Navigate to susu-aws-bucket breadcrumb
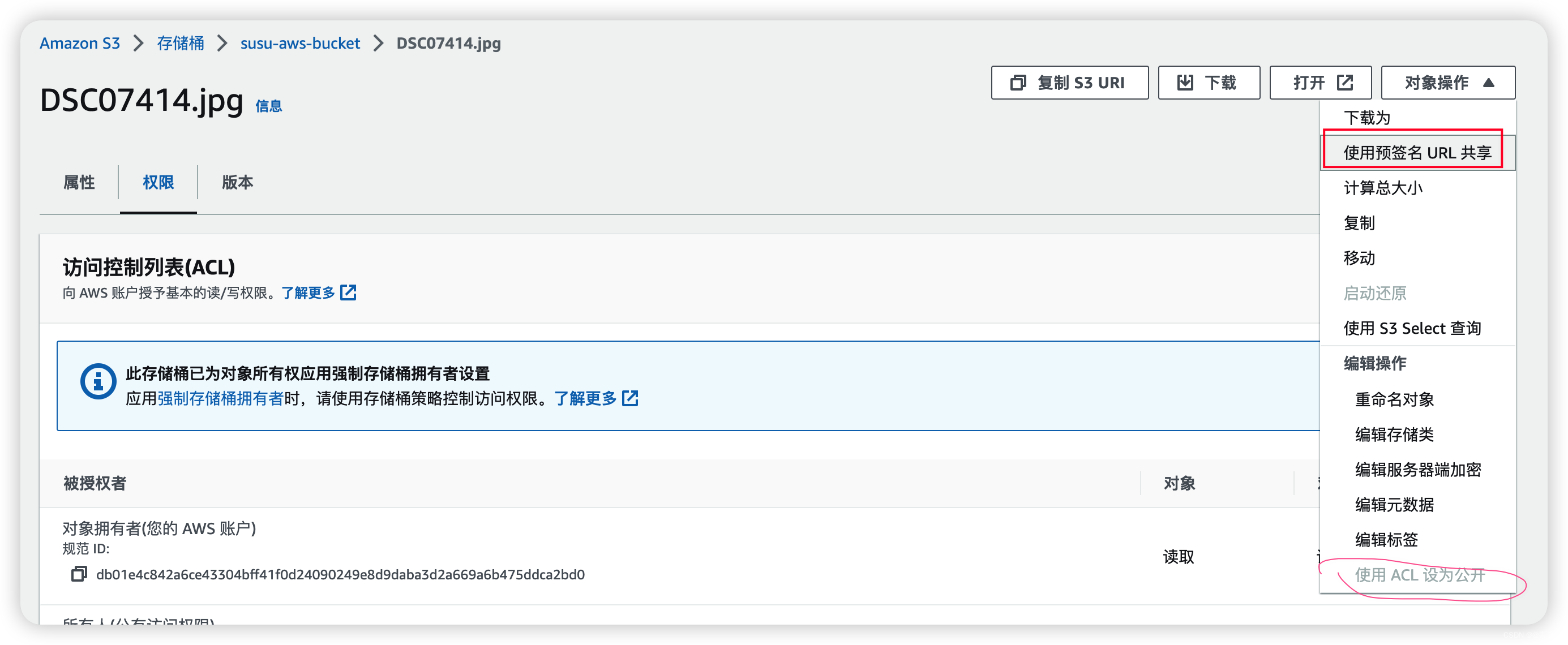Viewport: 1568px width, 645px height. click(x=300, y=43)
